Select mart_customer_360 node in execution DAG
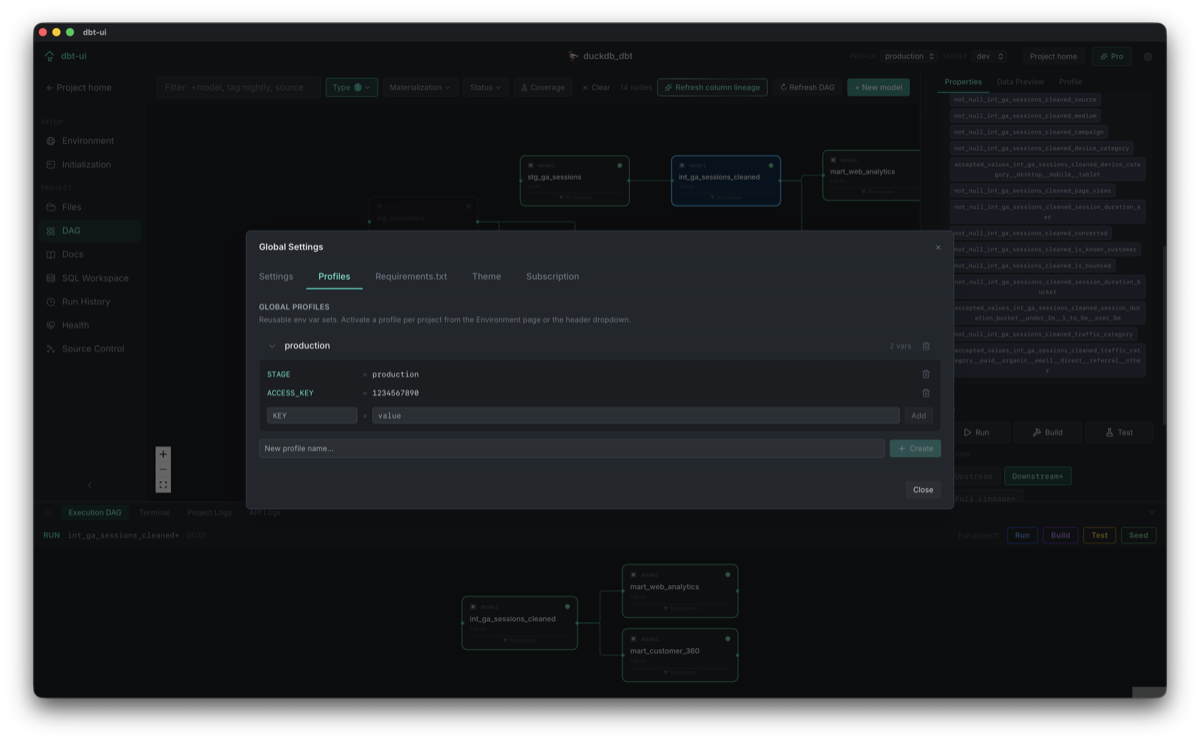 tap(680, 655)
